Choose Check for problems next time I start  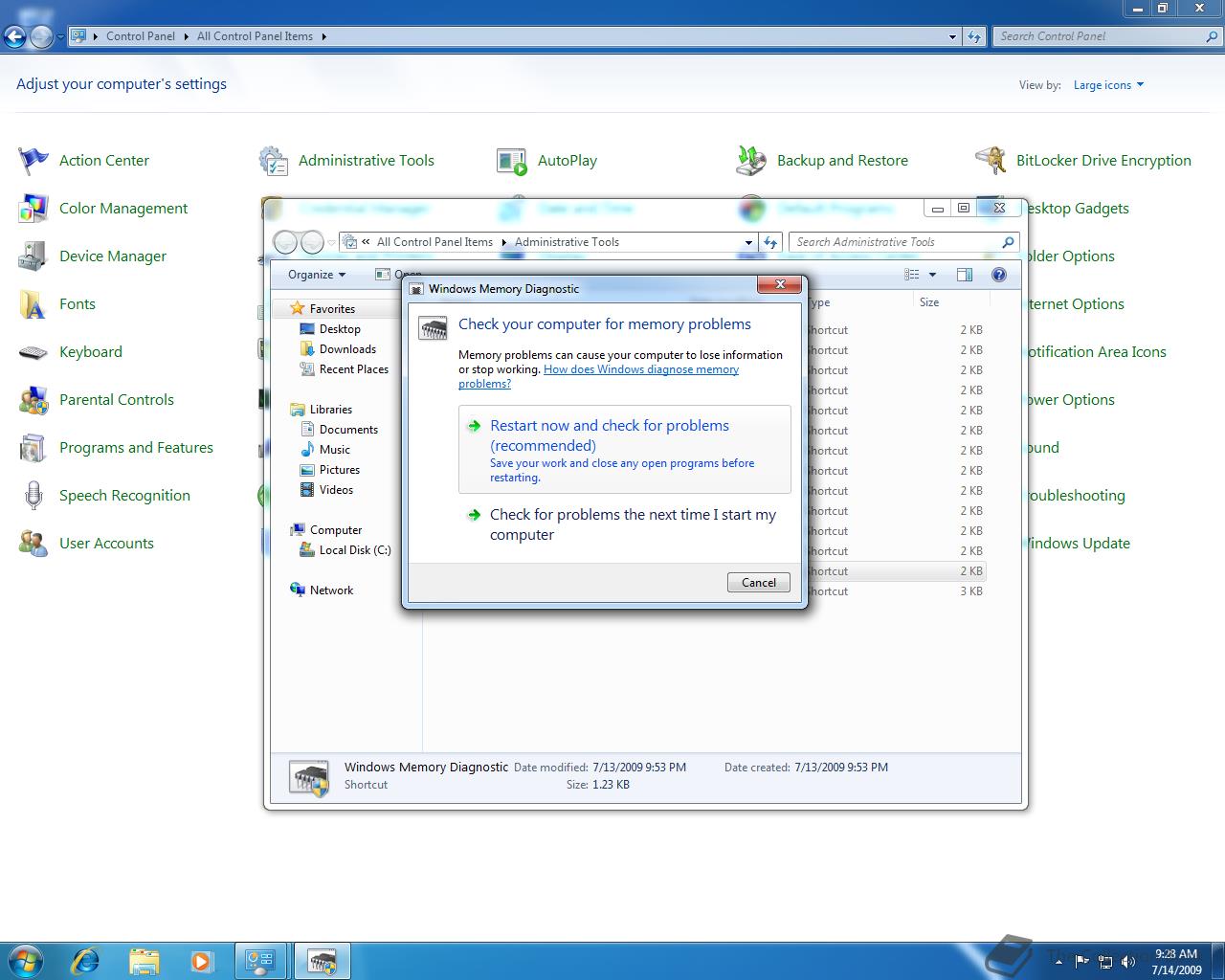point(625,524)
